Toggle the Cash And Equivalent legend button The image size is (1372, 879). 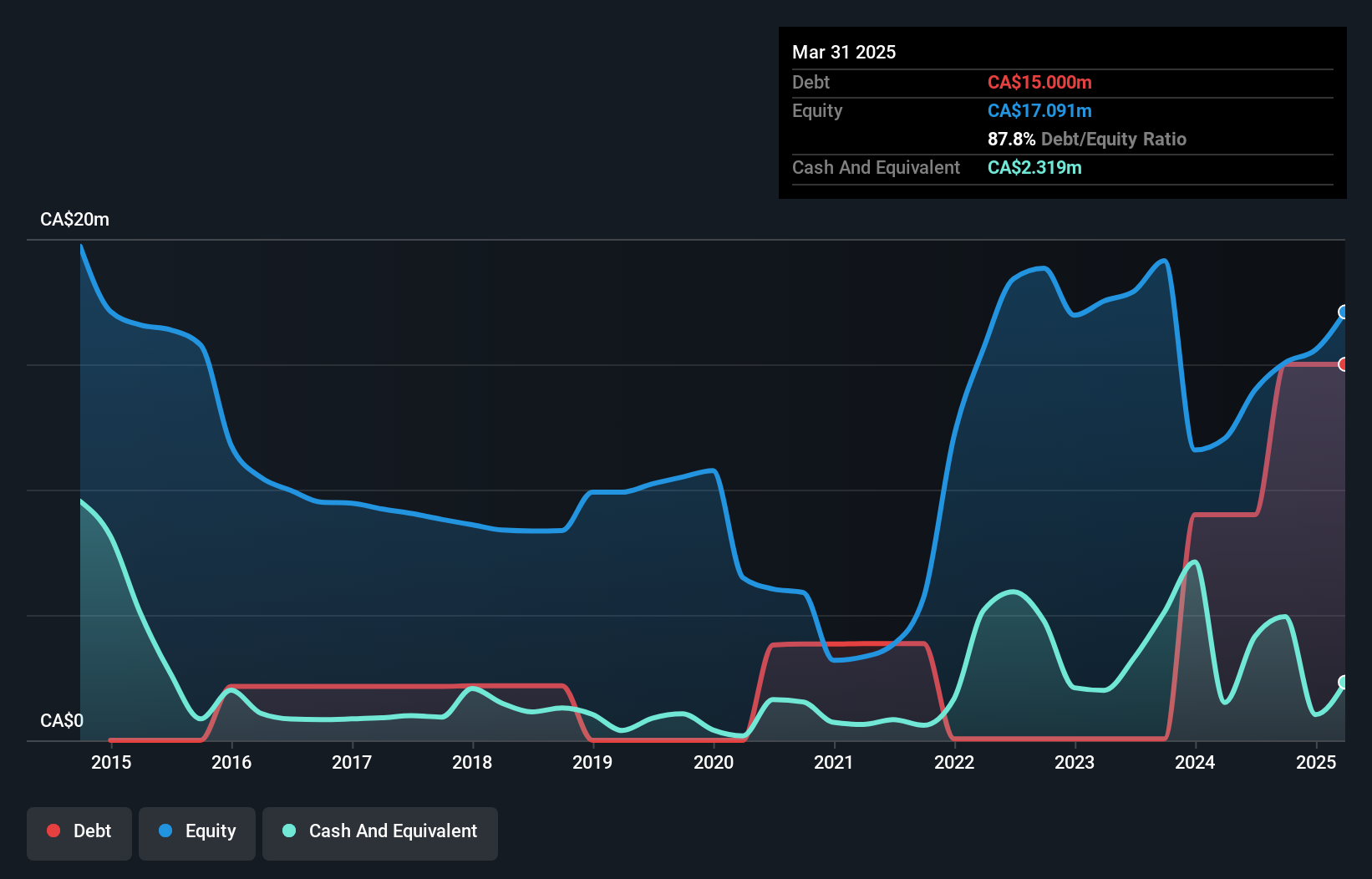coord(380,833)
